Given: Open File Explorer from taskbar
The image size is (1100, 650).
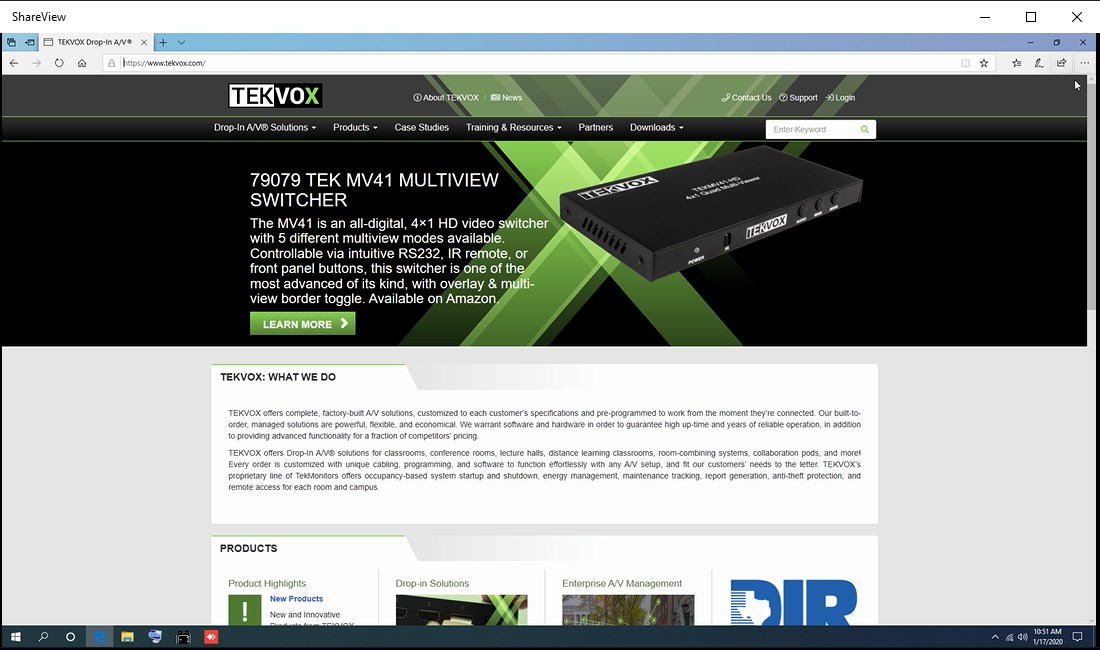Looking at the screenshot, I should pyautogui.click(x=127, y=637).
